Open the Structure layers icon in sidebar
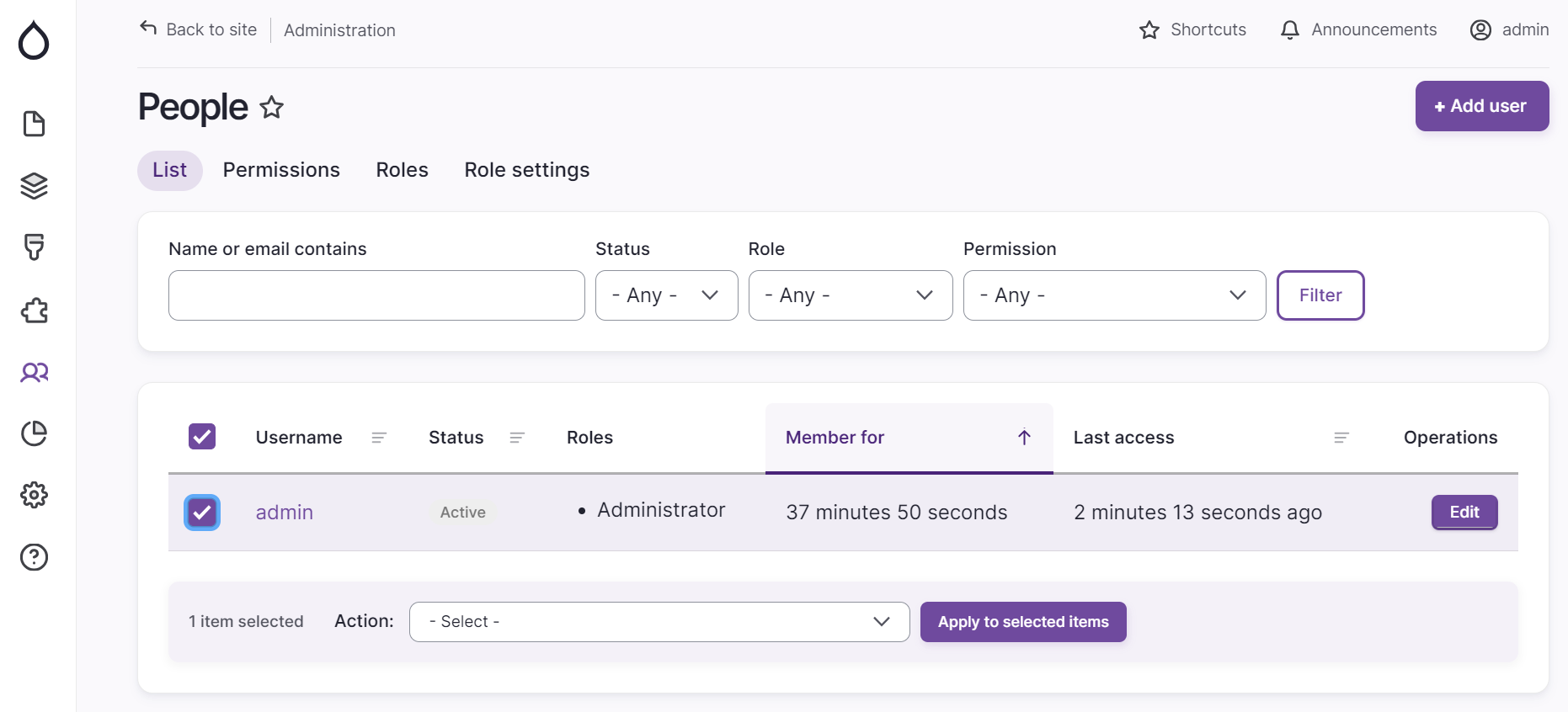 (x=34, y=186)
